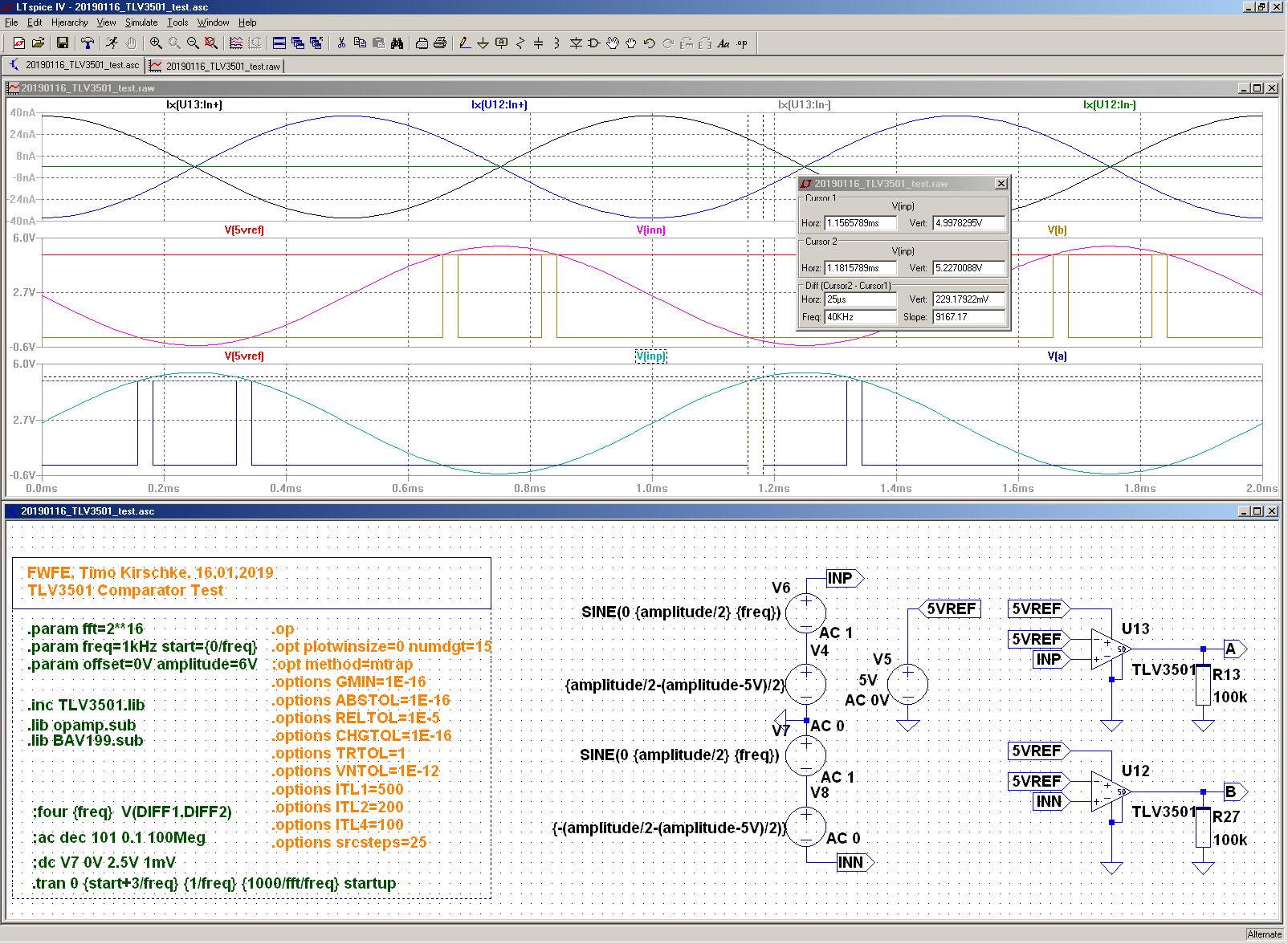
Task: Click the Find binoculars icon
Action: (x=397, y=43)
